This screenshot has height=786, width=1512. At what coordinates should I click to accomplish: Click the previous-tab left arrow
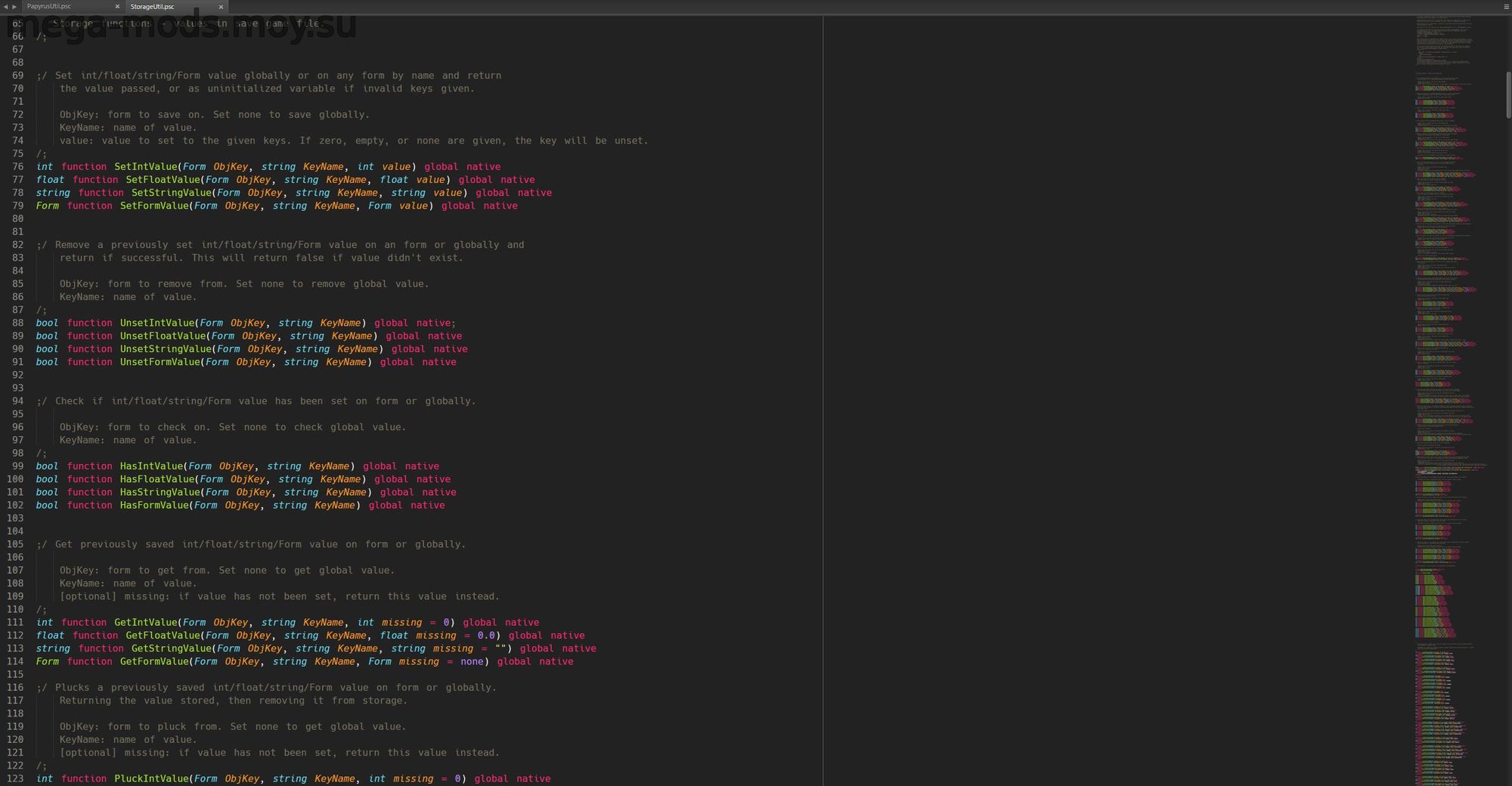[5, 7]
